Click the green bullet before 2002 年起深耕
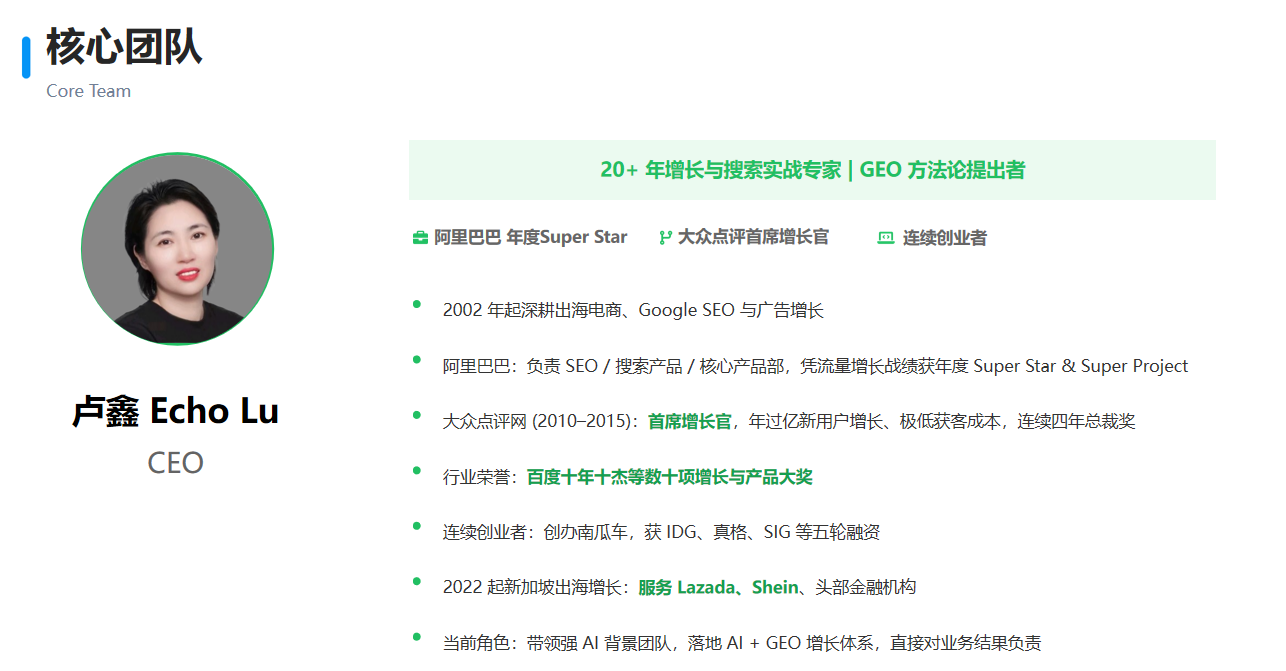Image resolution: width=1286 pixels, height=671 pixels. click(x=417, y=304)
